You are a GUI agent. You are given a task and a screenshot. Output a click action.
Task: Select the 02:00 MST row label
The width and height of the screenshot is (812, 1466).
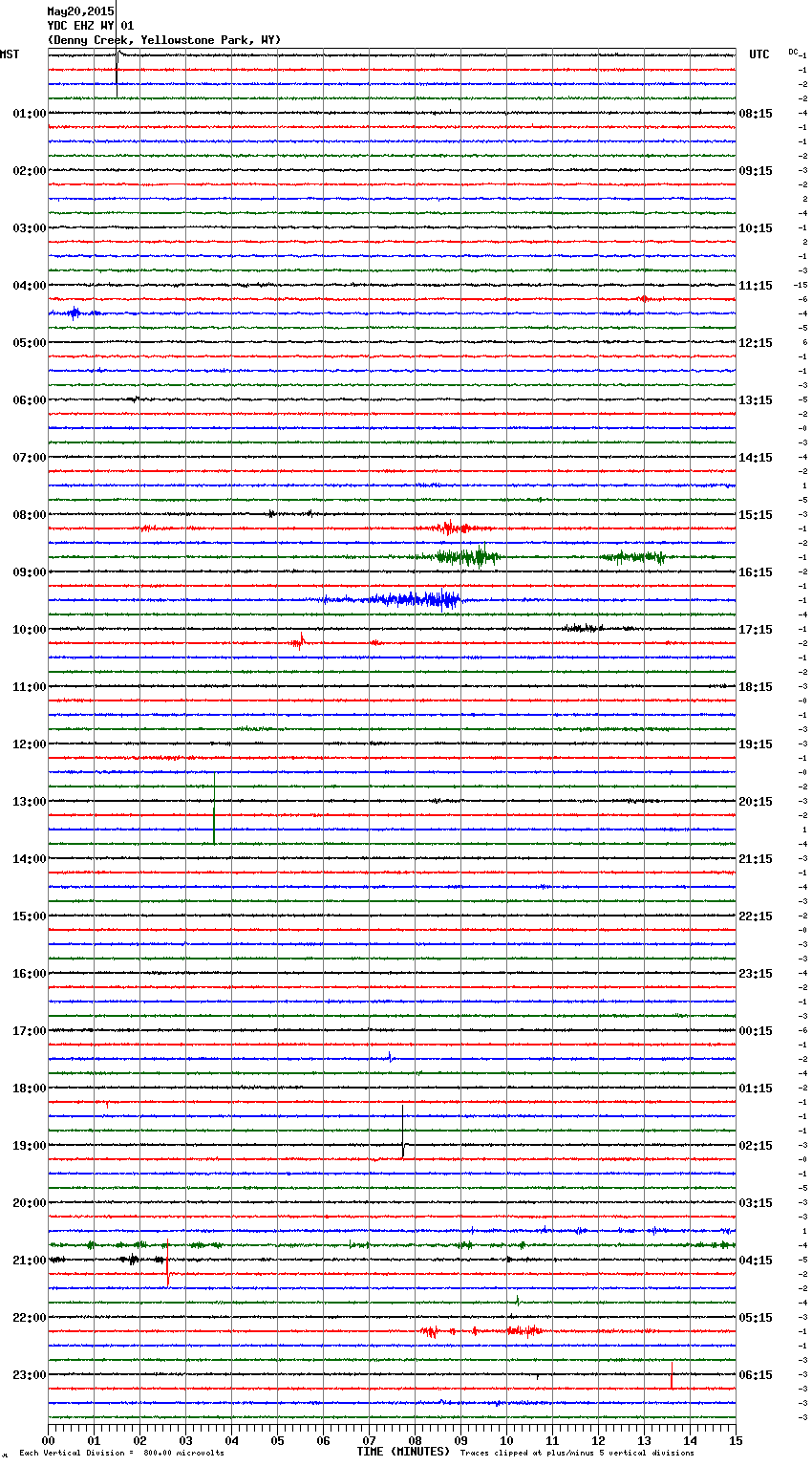[x=30, y=171]
